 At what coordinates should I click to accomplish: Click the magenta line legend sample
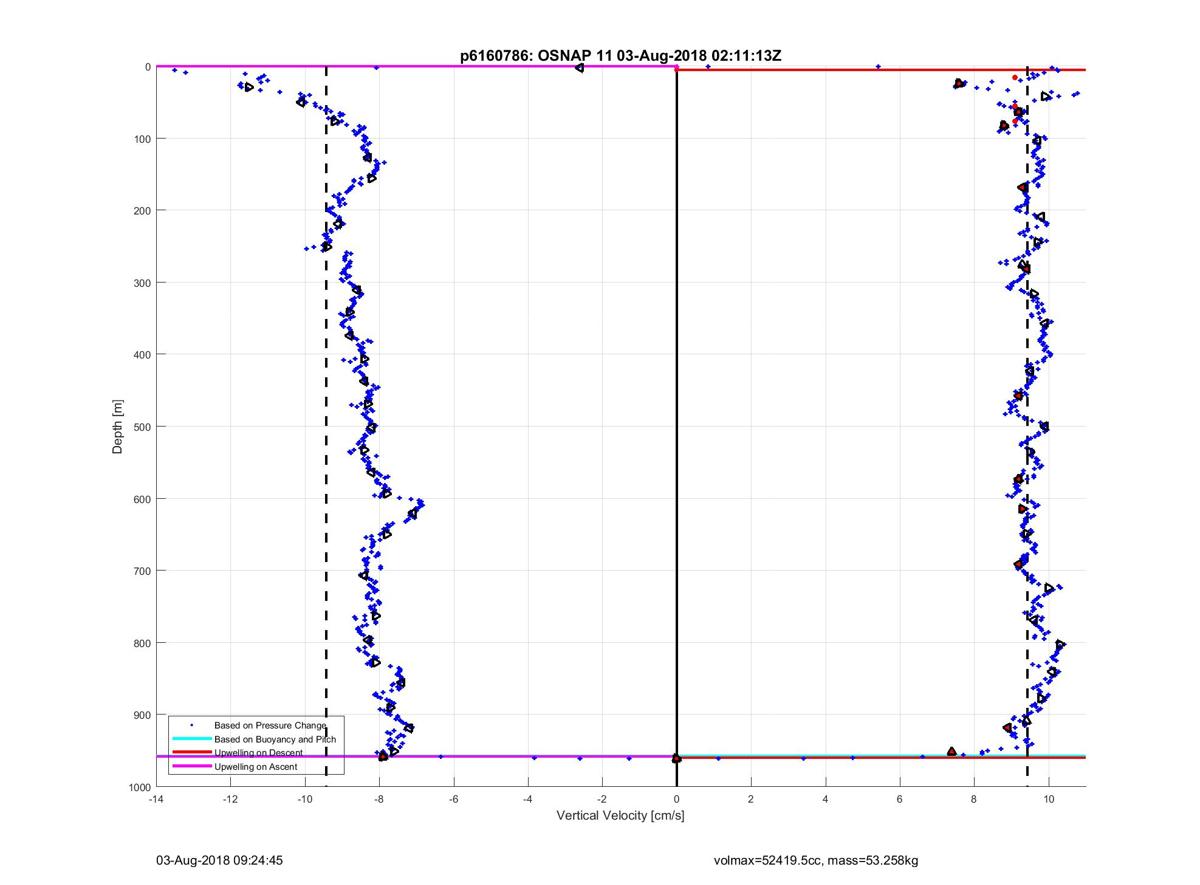click(x=191, y=766)
